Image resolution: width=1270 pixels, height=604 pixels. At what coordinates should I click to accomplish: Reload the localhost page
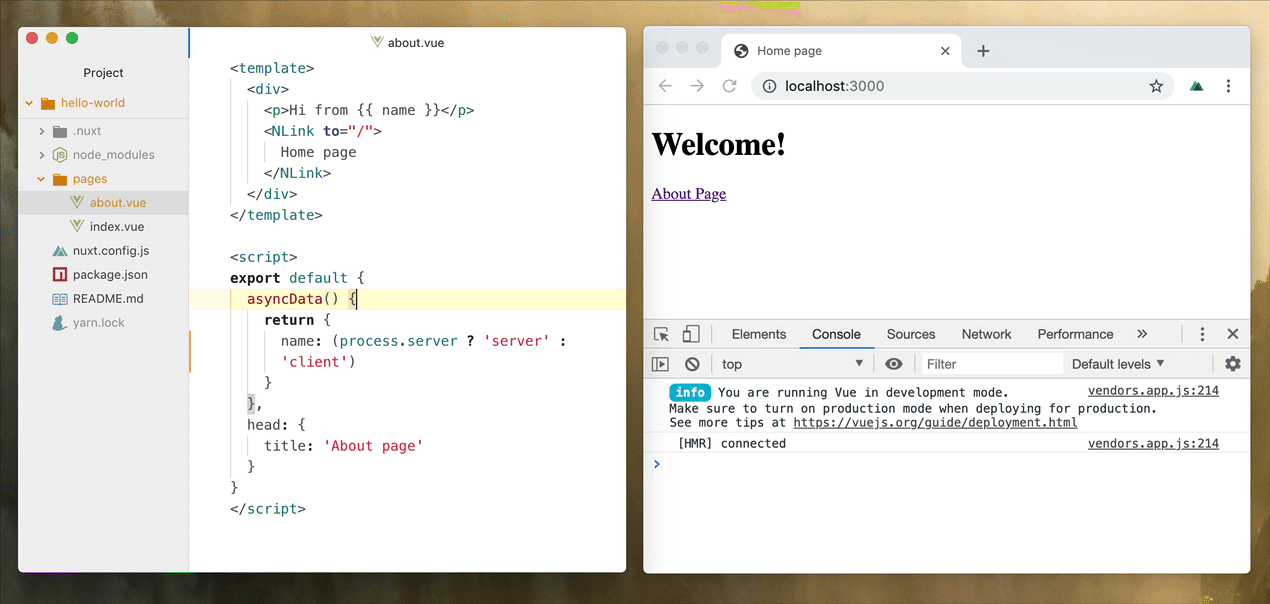(729, 86)
